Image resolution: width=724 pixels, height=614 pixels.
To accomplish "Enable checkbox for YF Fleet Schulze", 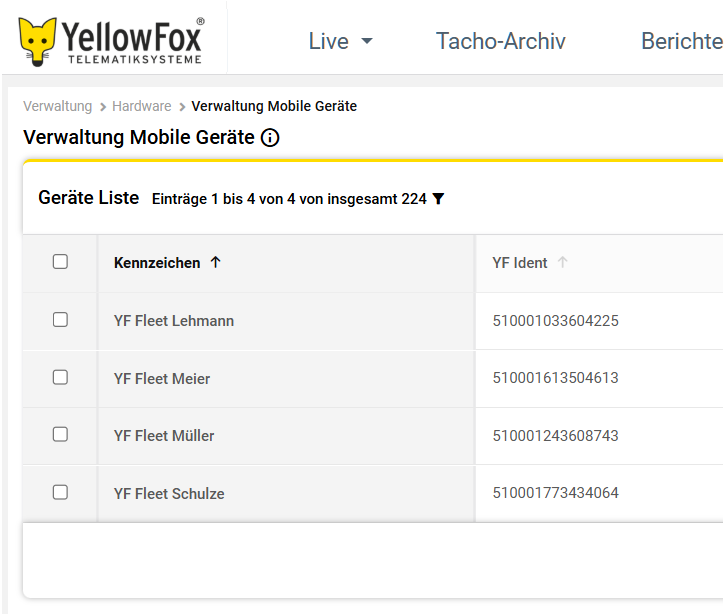I will (x=60, y=493).
